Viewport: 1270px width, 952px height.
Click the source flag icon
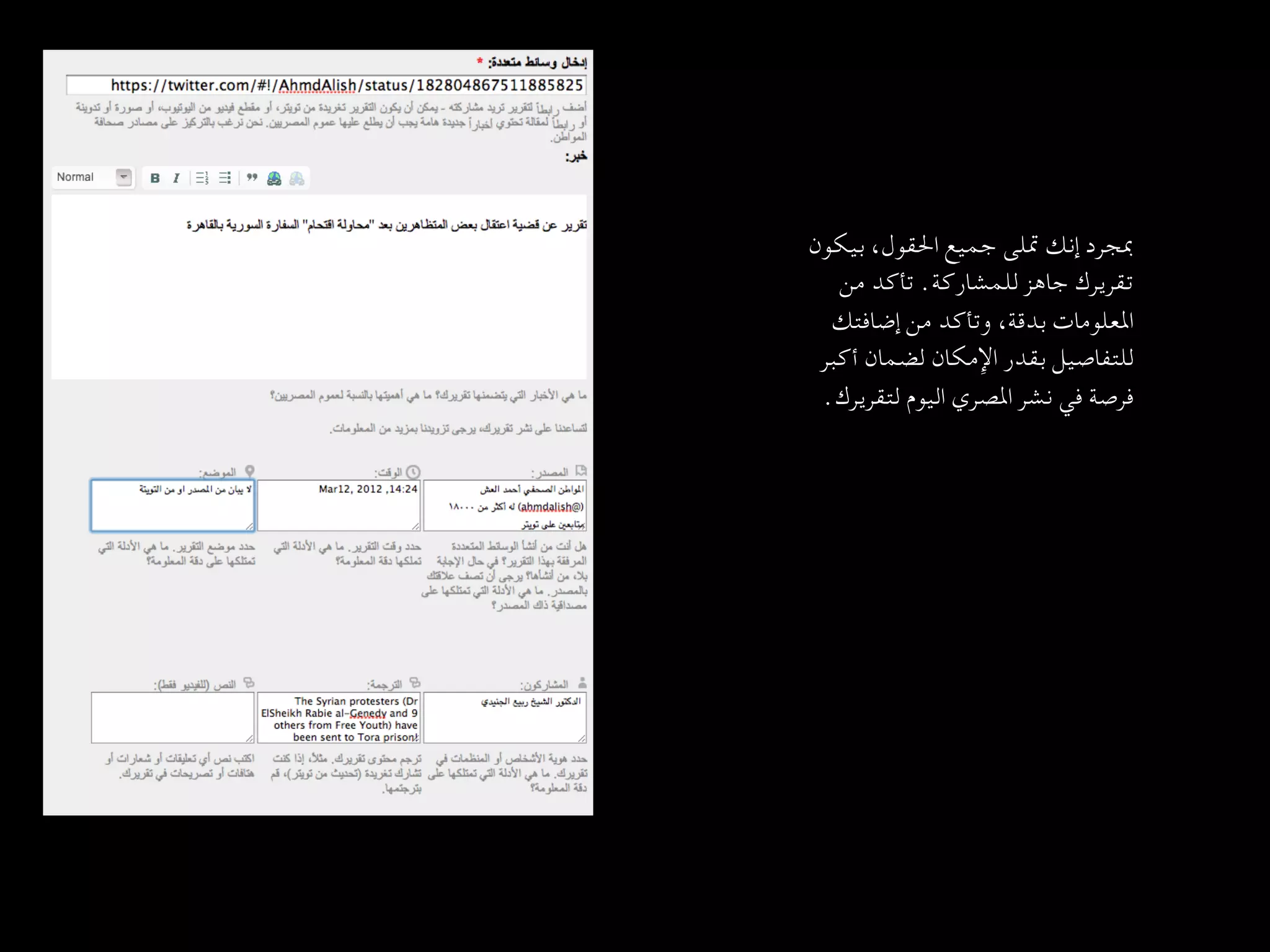click(581, 471)
